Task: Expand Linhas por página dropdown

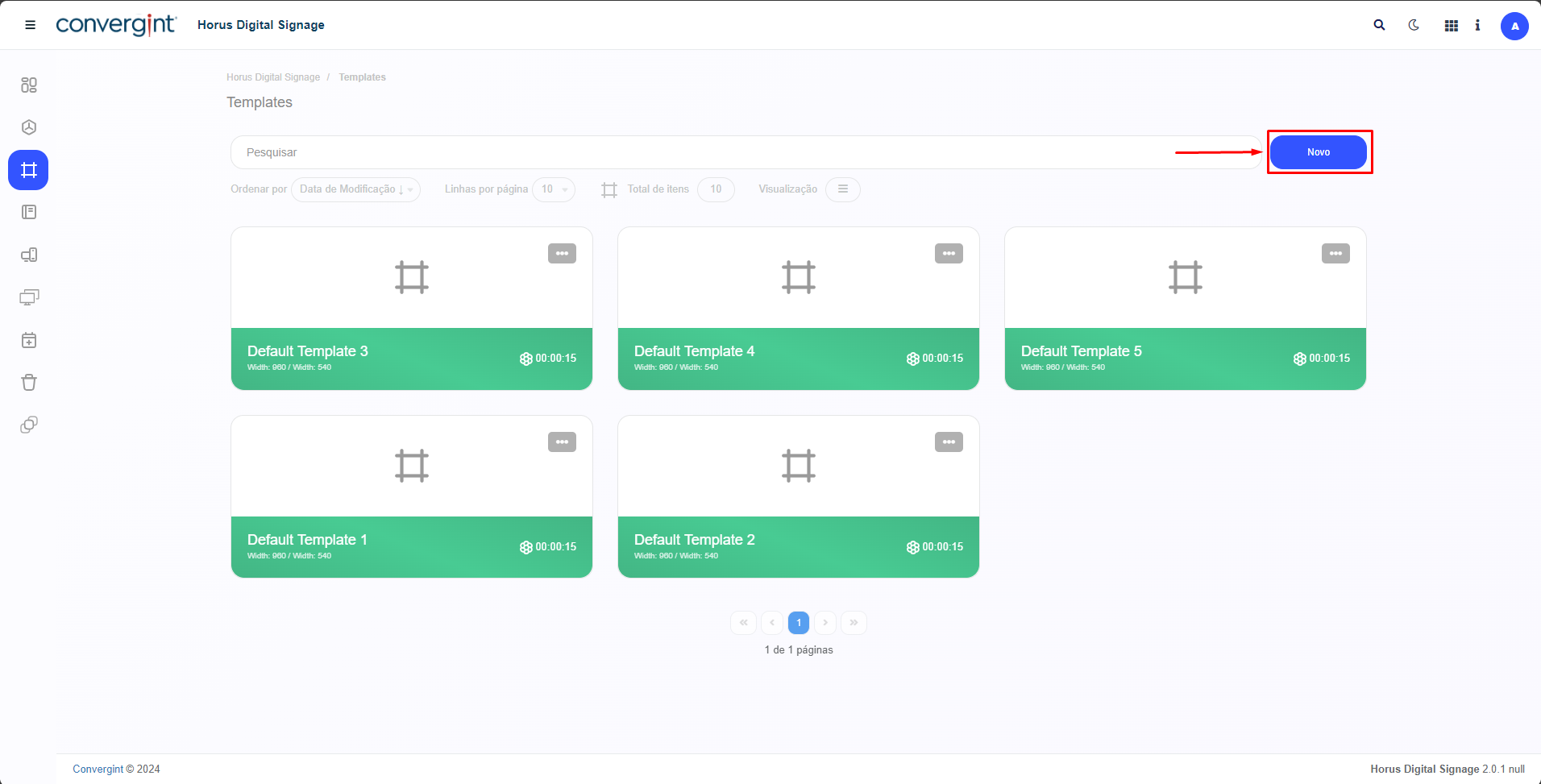Action: (x=554, y=189)
